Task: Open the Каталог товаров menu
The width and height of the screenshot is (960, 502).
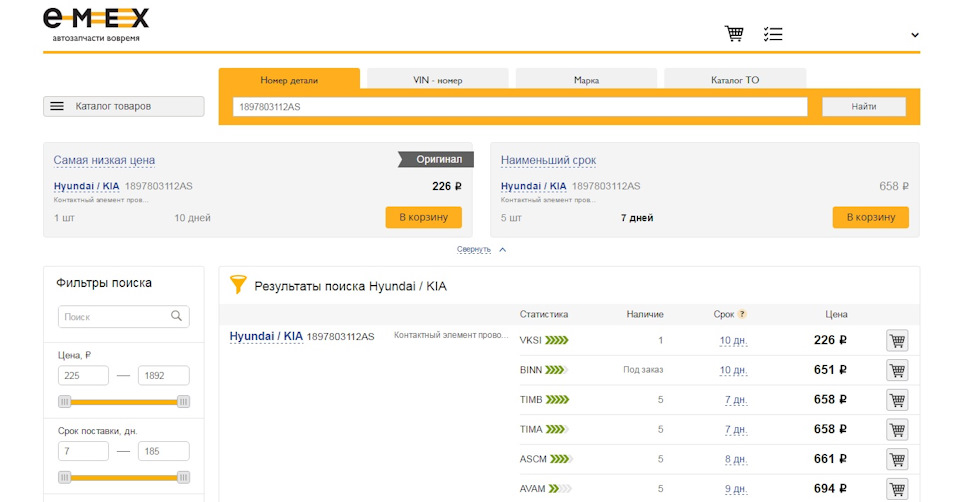Action: [124, 106]
